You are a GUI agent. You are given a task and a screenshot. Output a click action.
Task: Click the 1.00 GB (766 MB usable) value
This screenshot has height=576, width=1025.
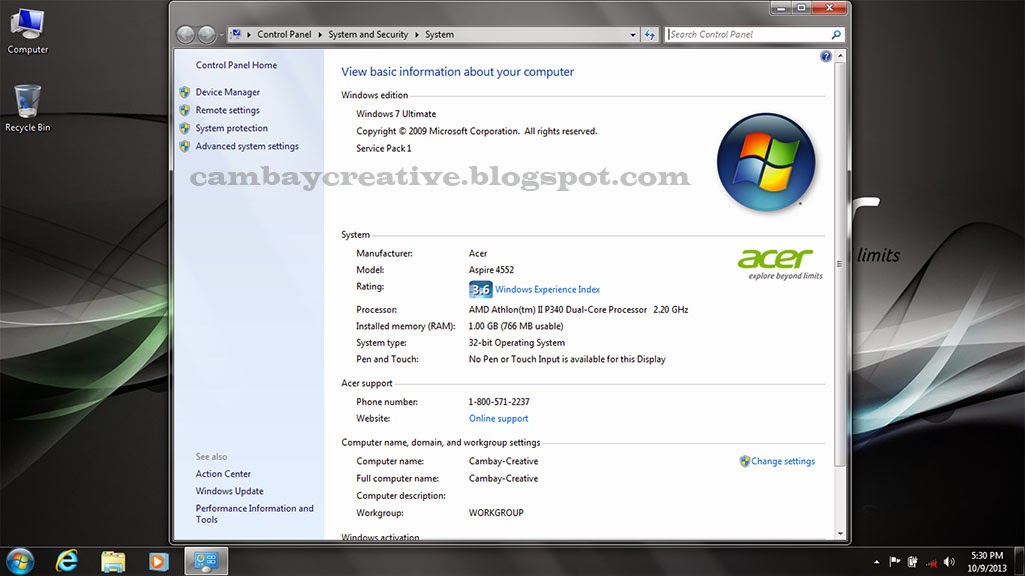click(516, 326)
